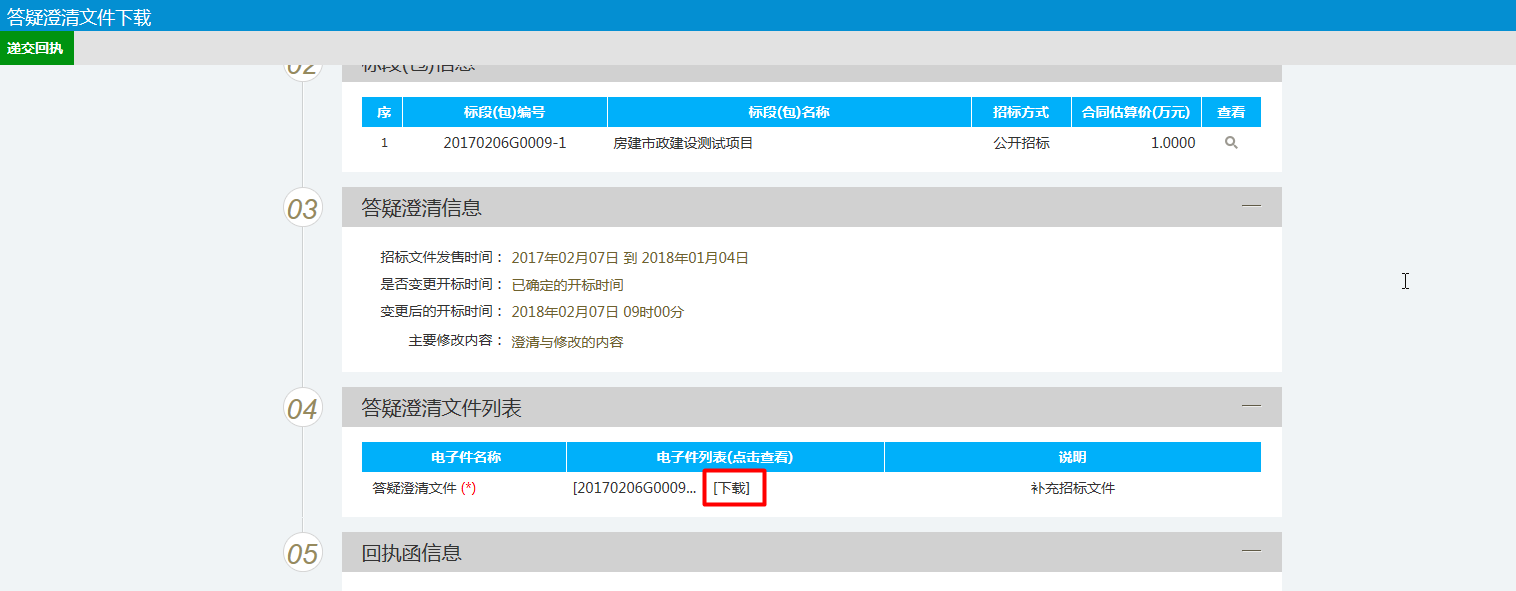
Task: Click the 电子件列表(点击查看) column header
Action: 725,457
